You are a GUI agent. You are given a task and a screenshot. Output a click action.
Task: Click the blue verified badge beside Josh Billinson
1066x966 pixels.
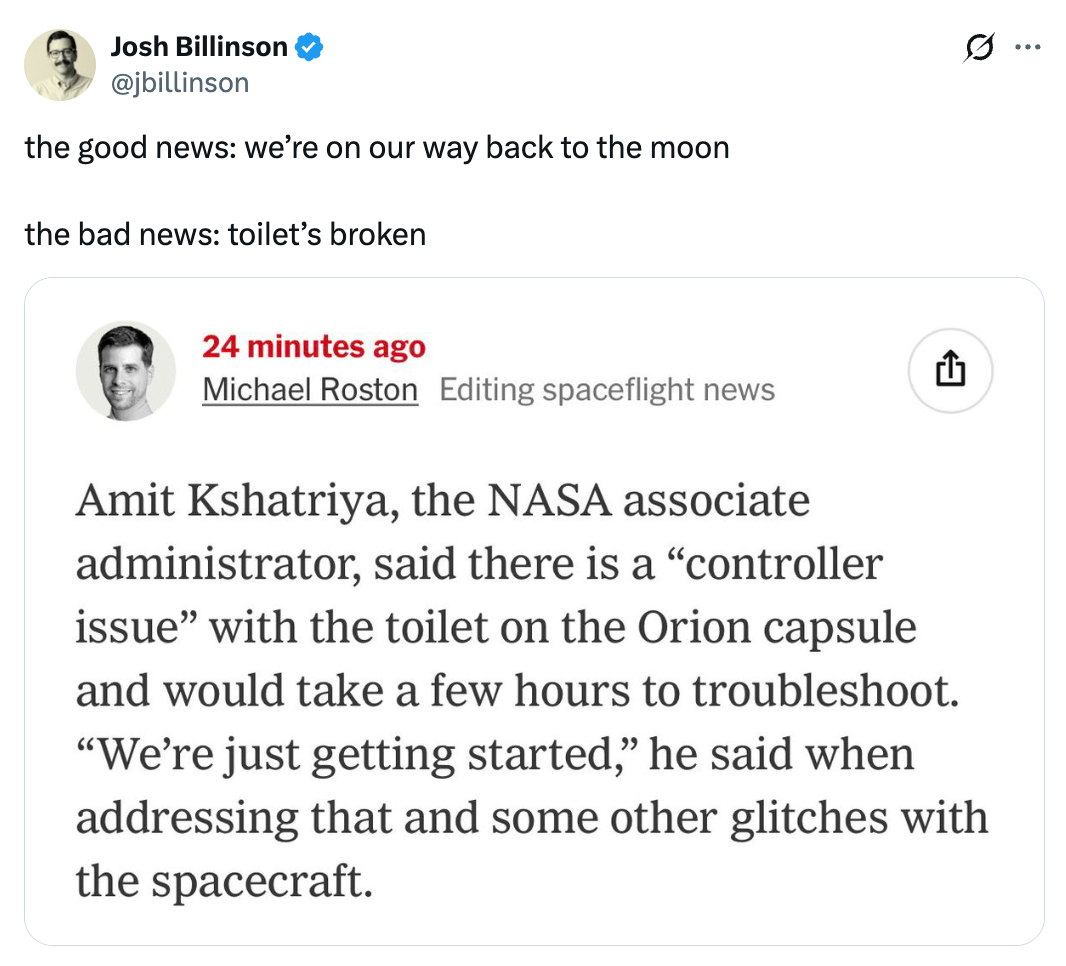[308, 46]
